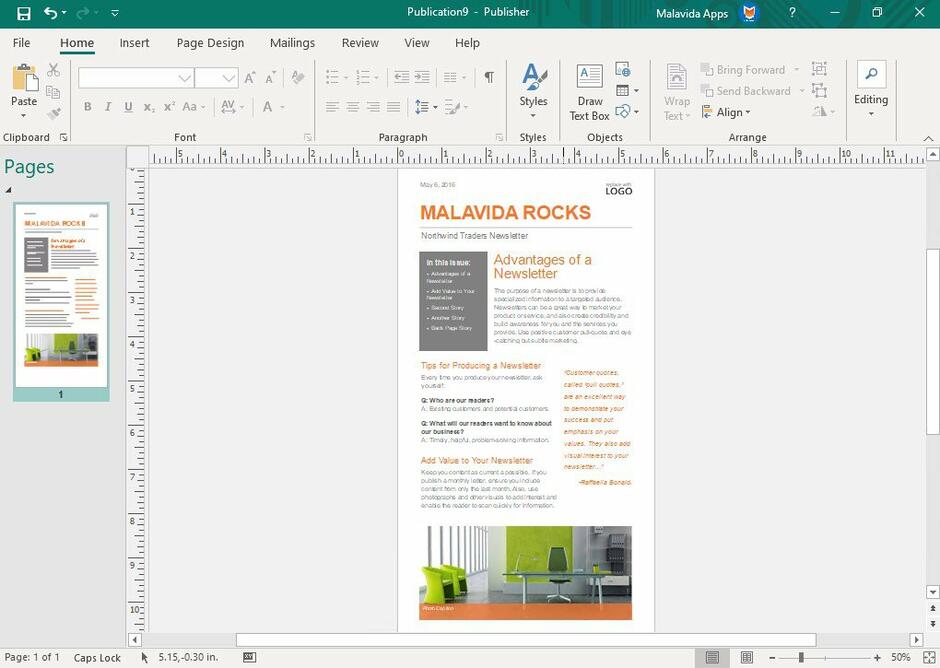Toggle subscript formatting
The height and width of the screenshot is (668, 940).
149,107
